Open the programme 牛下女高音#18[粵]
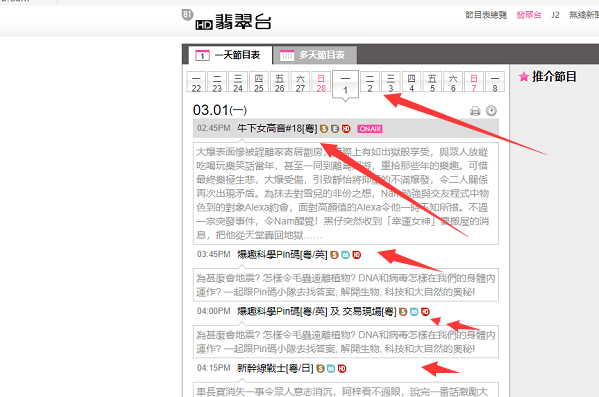 (277, 128)
